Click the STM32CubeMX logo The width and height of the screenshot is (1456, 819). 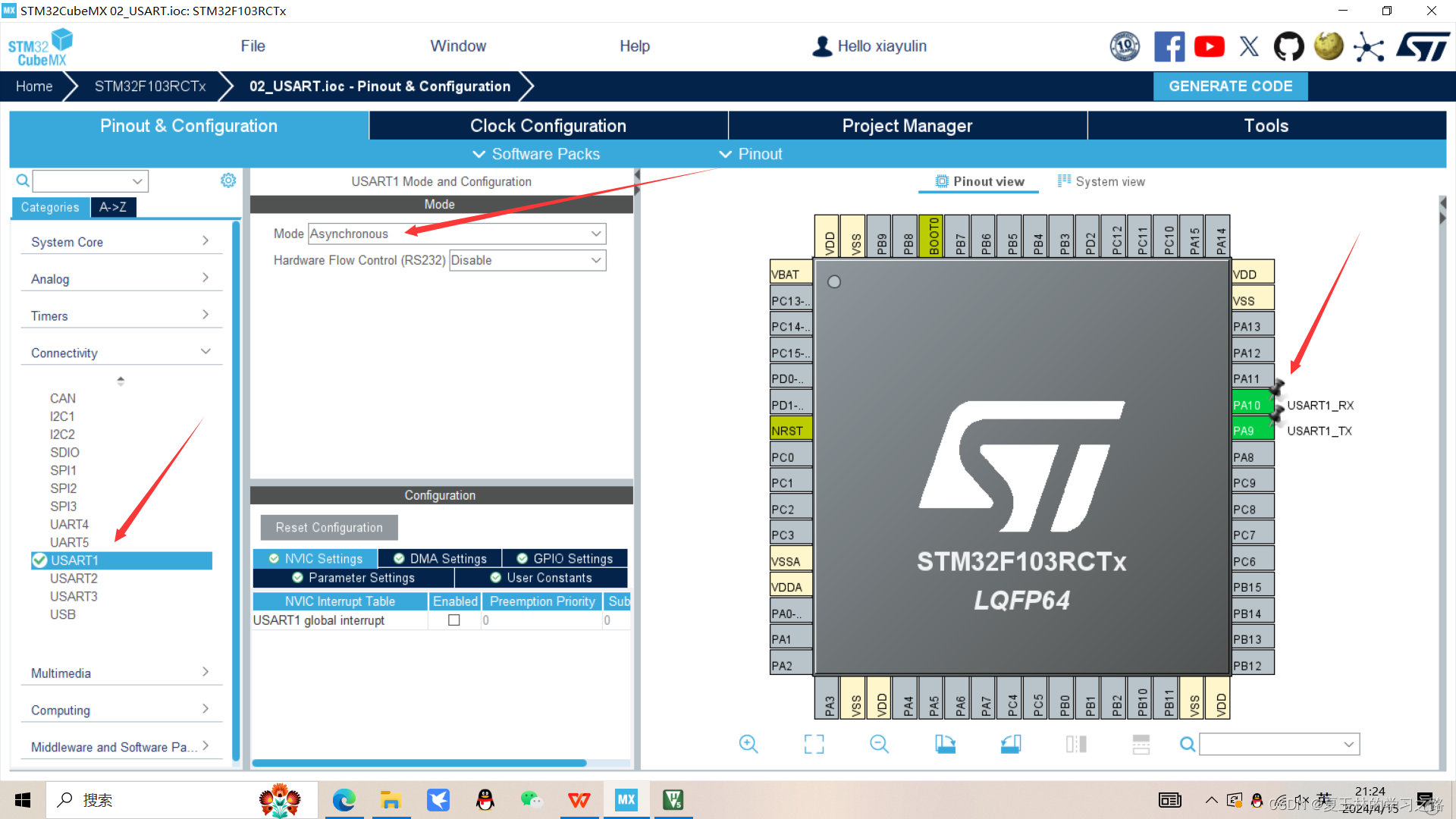point(41,47)
